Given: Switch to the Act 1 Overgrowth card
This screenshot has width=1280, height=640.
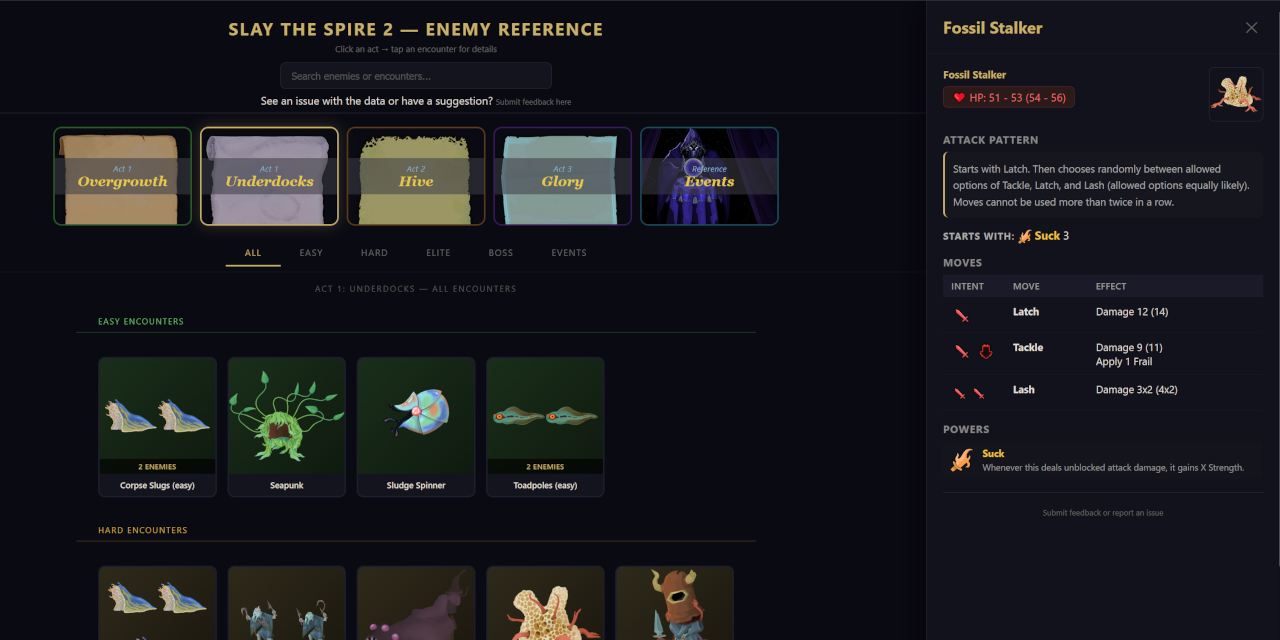Looking at the screenshot, I should pyautogui.click(x=122, y=176).
